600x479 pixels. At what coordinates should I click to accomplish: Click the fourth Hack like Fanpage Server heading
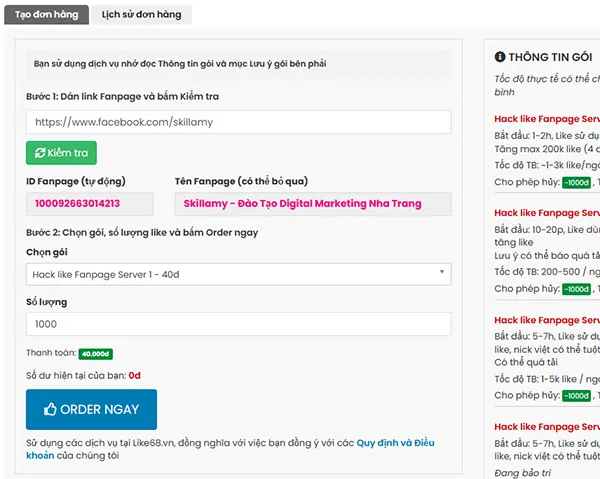547,427
